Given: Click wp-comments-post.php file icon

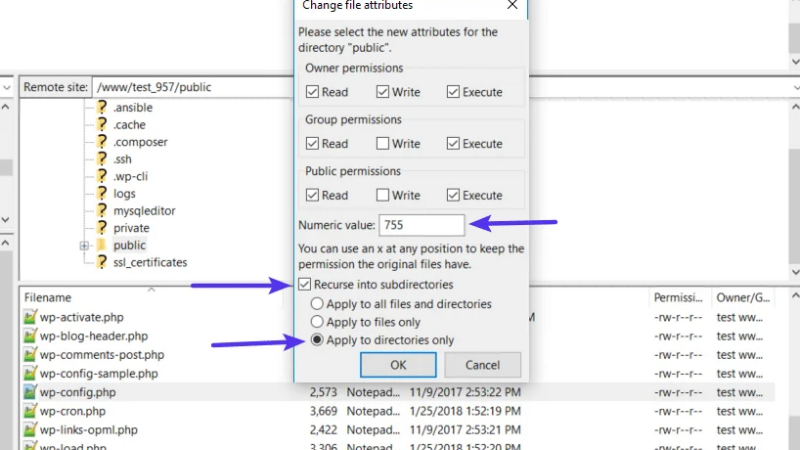Looking at the screenshot, I should pyautogui.click(x=30, y=355).
